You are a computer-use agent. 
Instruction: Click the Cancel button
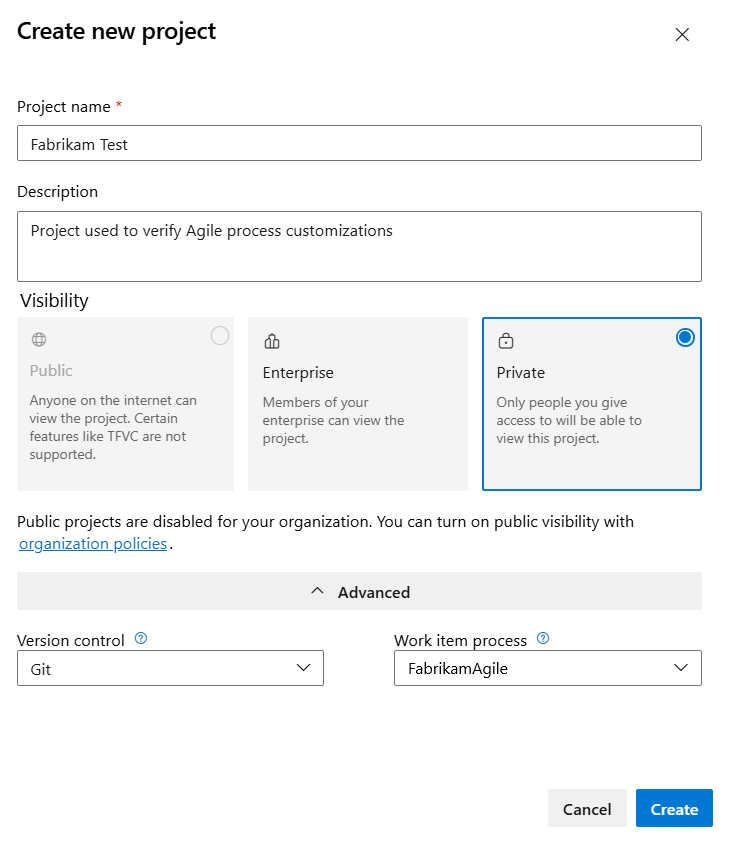point(587,808)
